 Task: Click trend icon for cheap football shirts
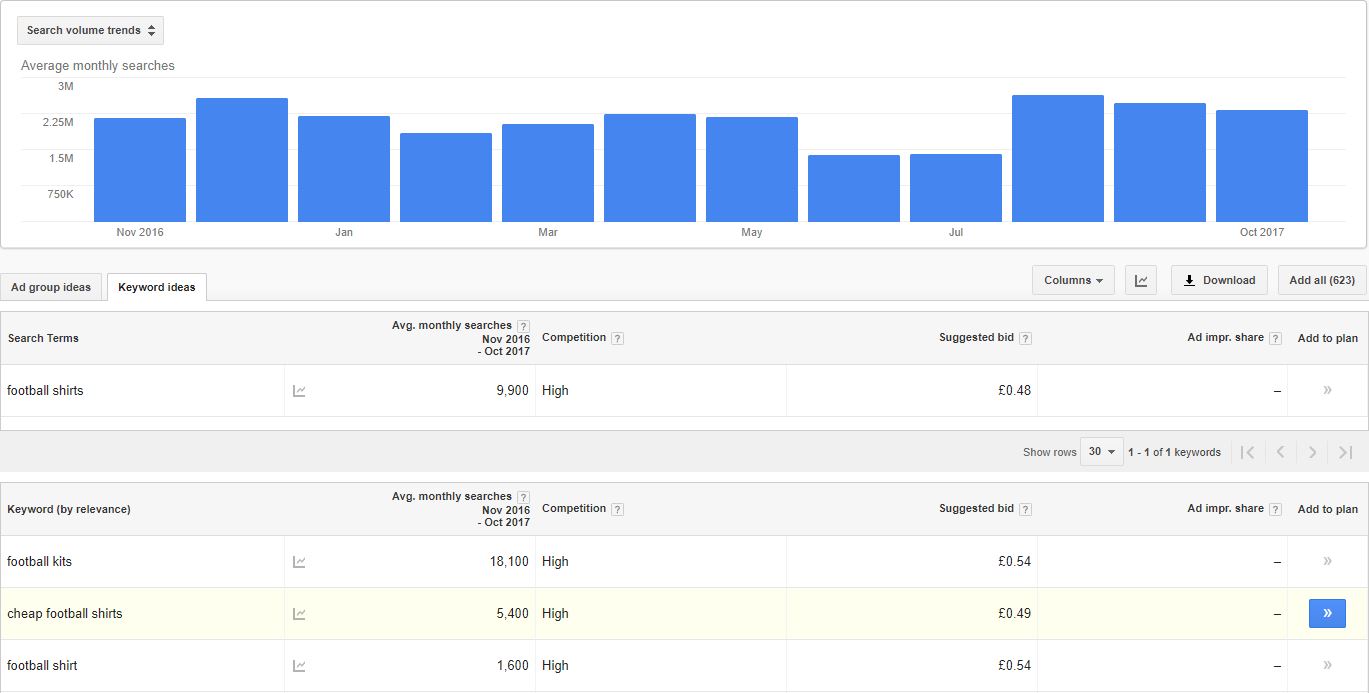(299, 614)
